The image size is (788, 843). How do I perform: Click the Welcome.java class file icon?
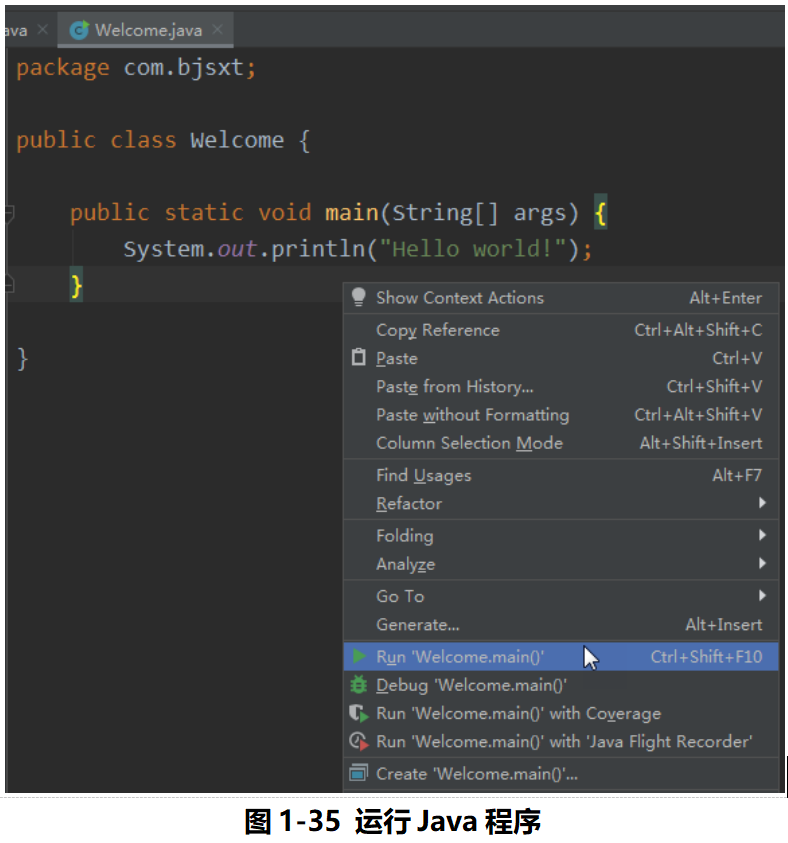pos(80,30)
